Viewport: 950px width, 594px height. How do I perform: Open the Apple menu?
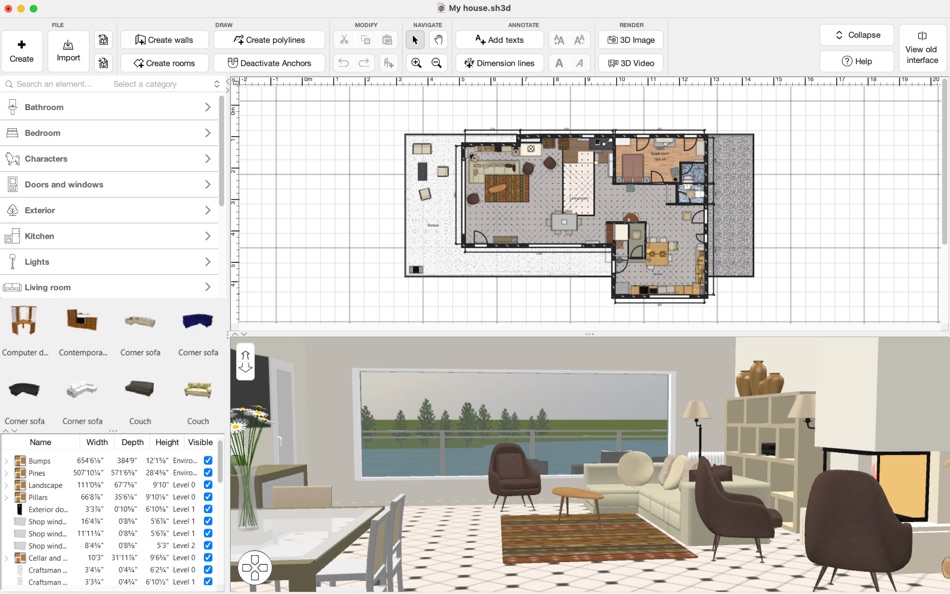click(10, 7)
